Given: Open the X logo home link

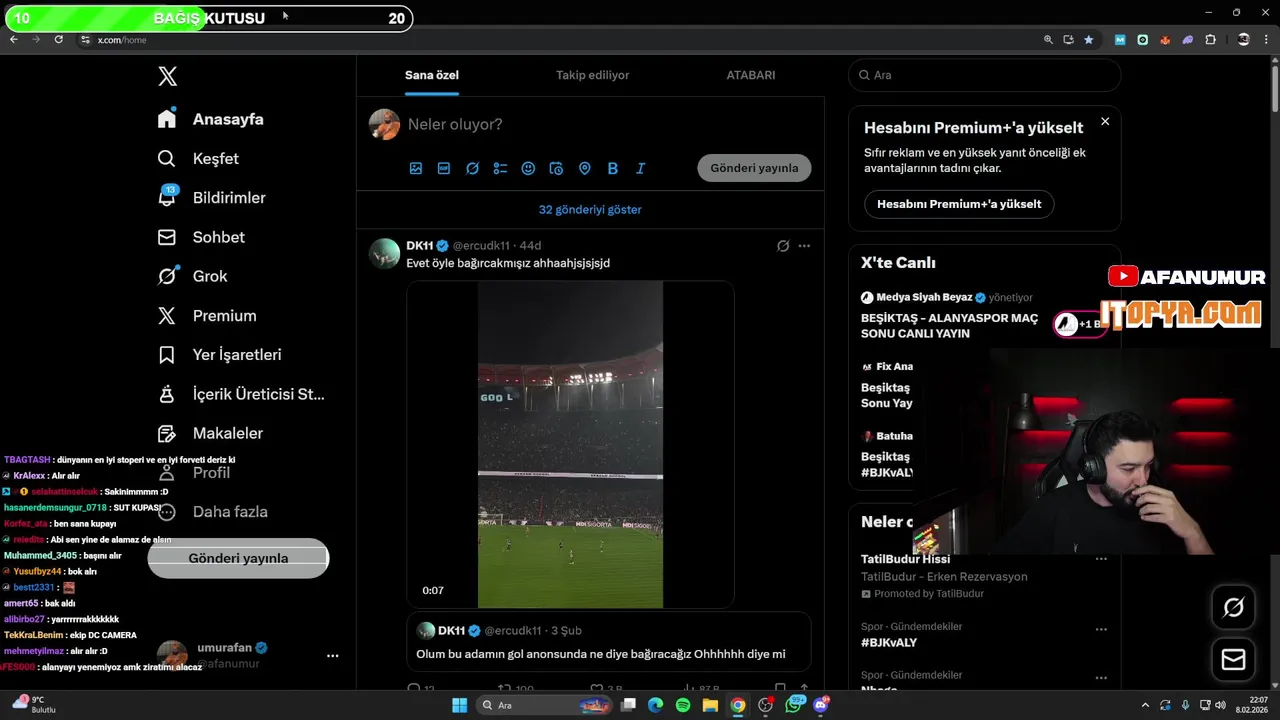Looking at the screenshot, I should (x=168, y=77).
